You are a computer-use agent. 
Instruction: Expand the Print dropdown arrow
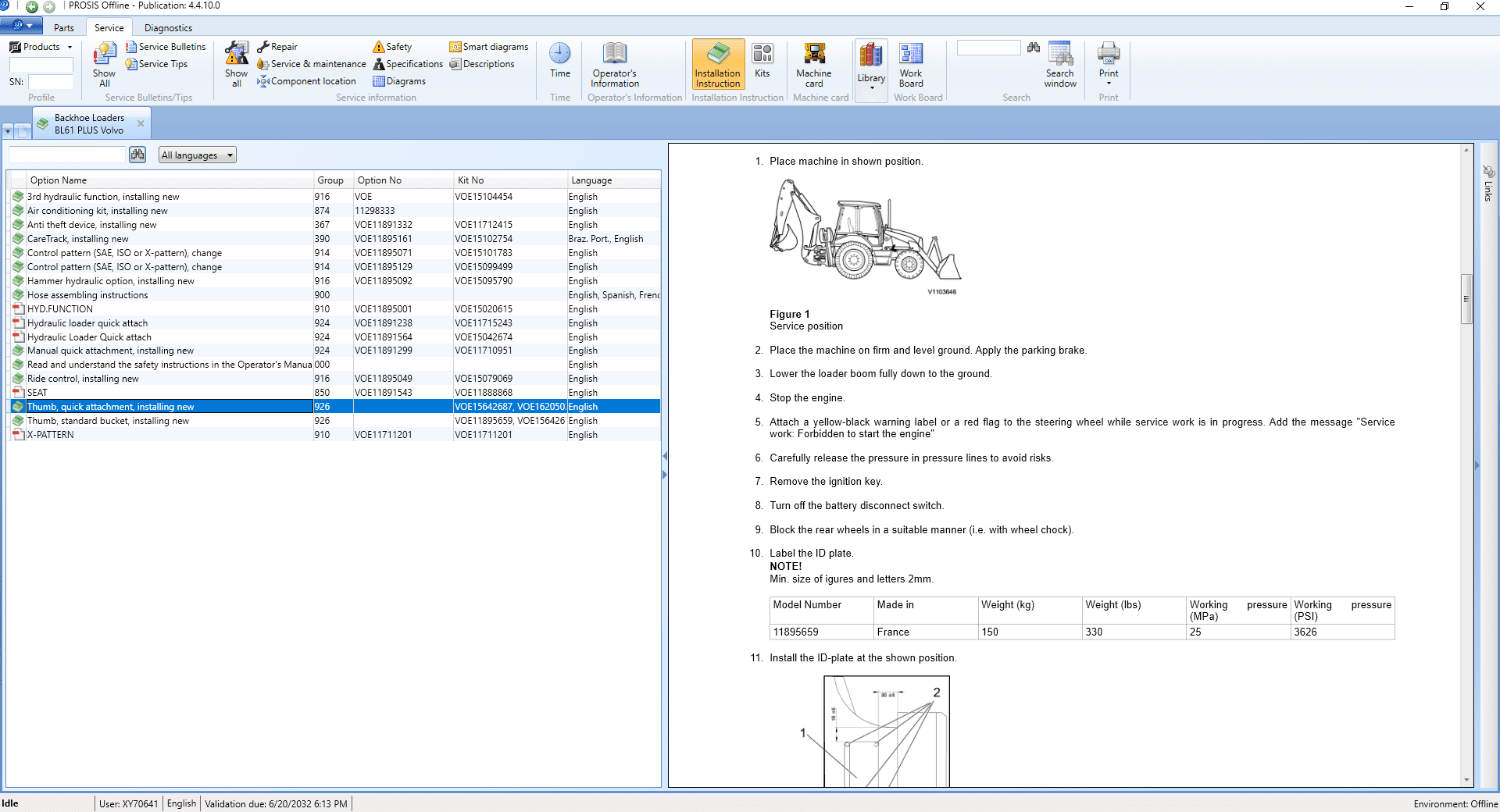click(x=1109, y=84)
